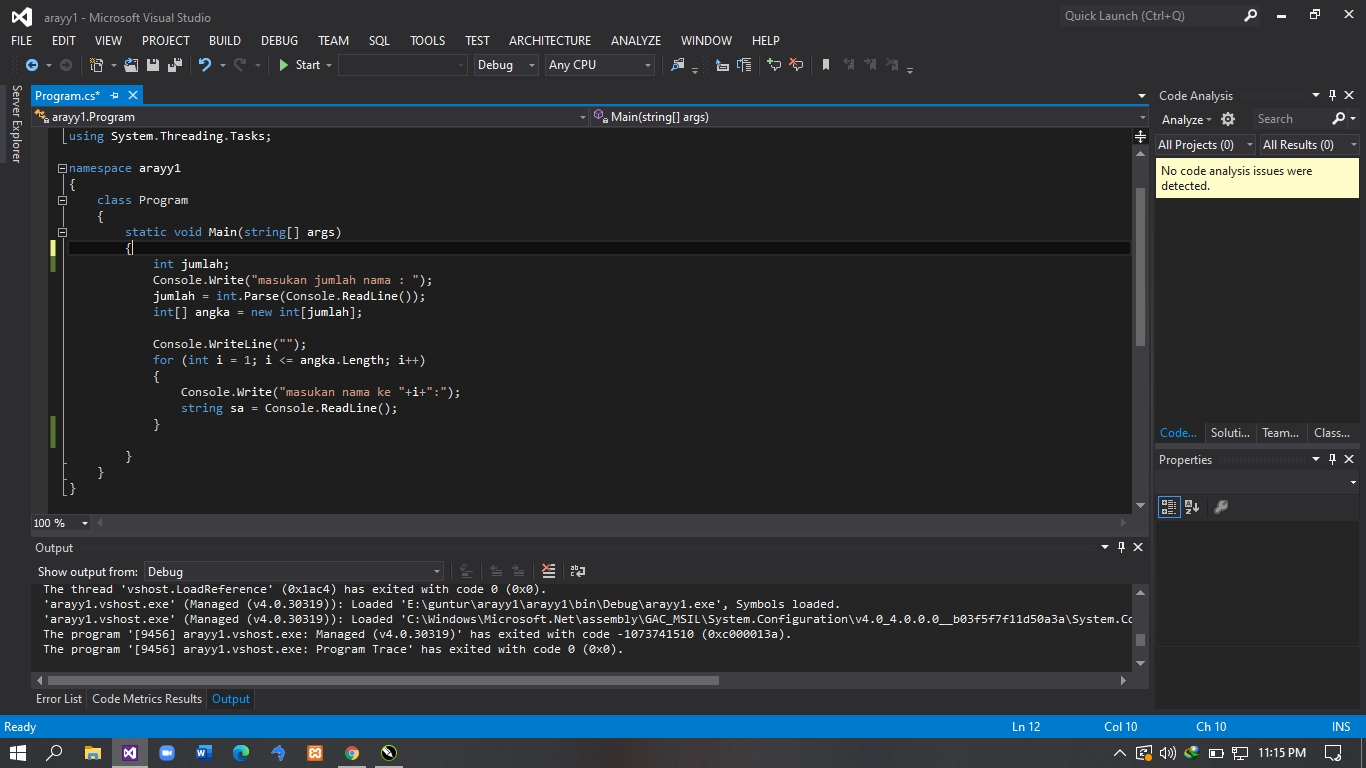Switch to the Solution Explorer tab
Image resolution: width=1366 pixels, height=768 pixels.
pos(1230,433)
